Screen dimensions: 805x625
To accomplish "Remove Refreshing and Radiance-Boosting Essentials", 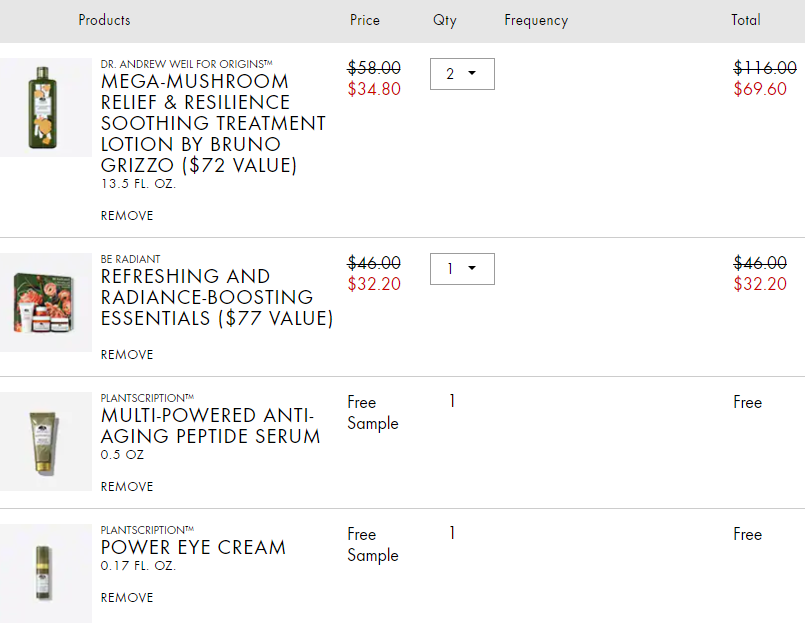I will click(x=127, y=355).
